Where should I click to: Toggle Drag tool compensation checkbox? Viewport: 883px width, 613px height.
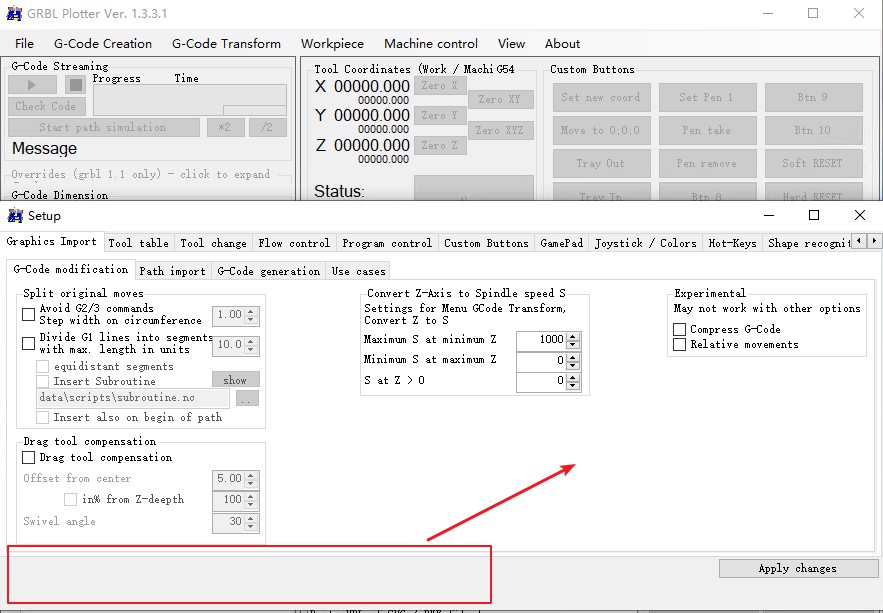click(x=29, y=457)
